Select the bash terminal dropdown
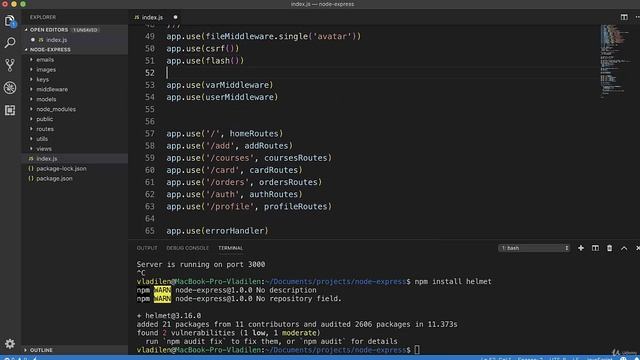 click(534, 248)
